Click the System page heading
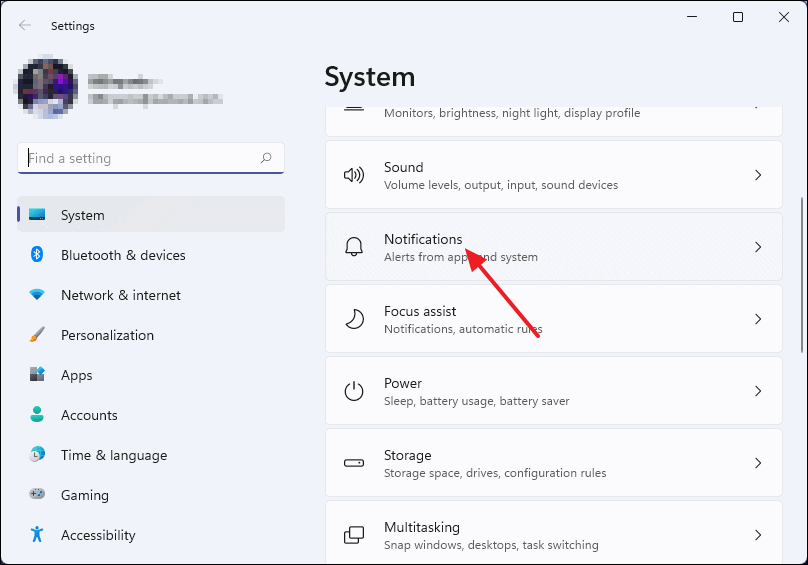 [x=369, y=77]
